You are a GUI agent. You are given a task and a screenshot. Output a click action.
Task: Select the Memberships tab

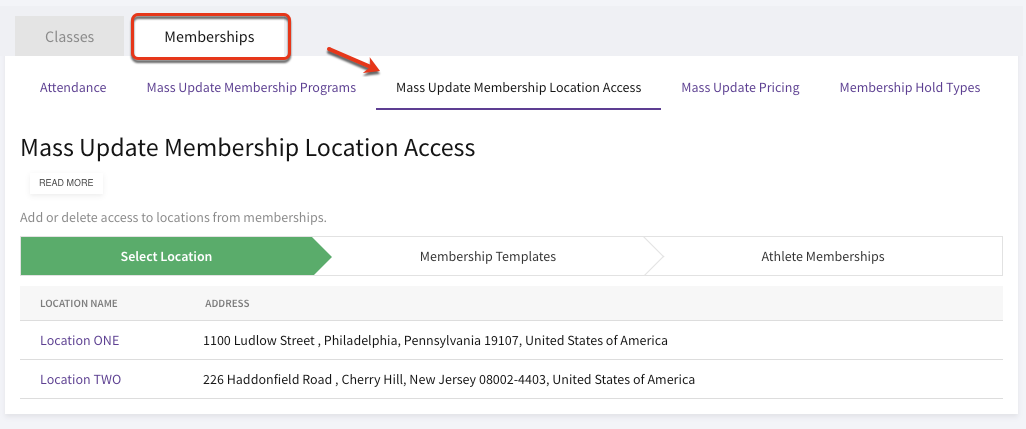click(x=209, y=37)
